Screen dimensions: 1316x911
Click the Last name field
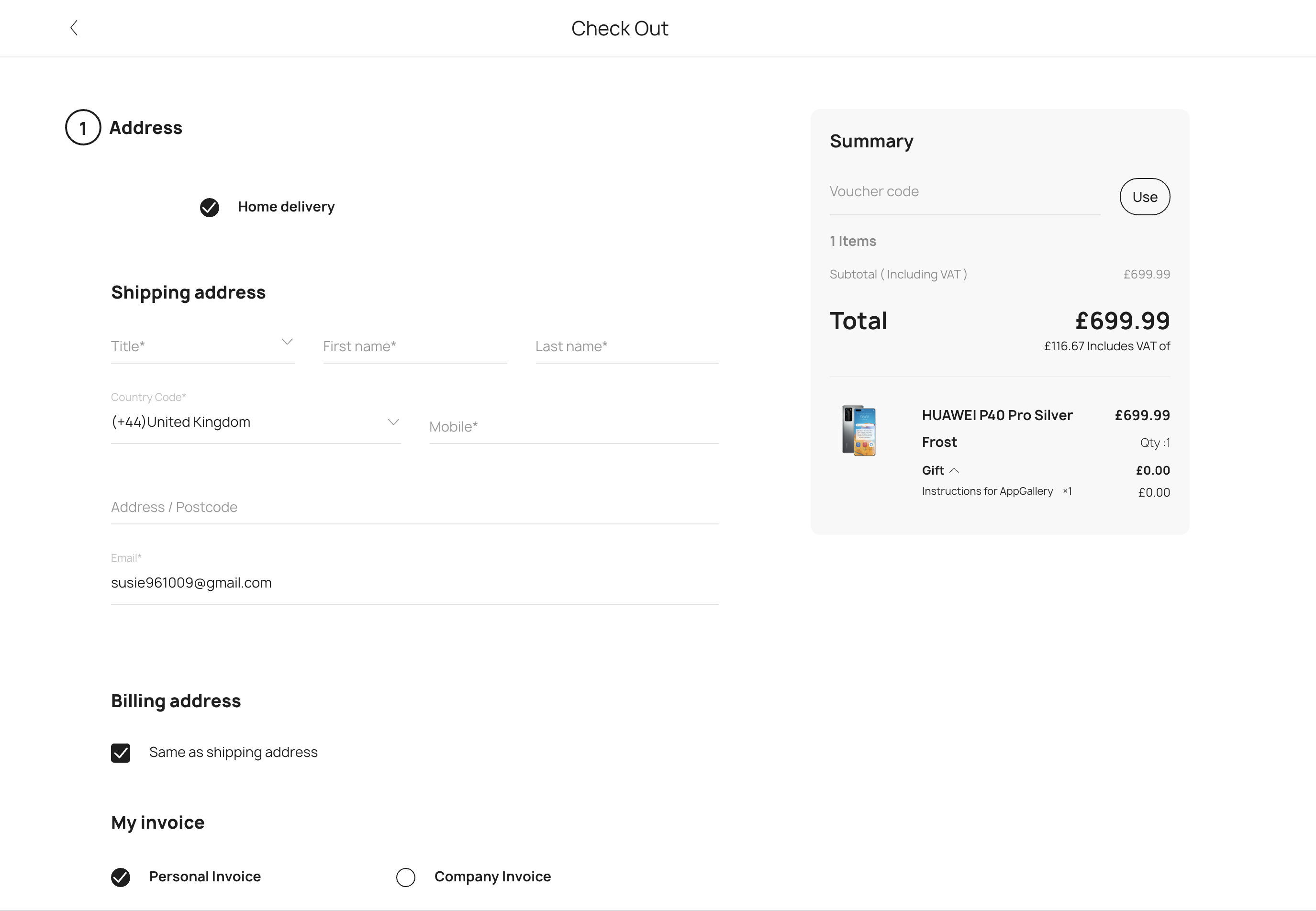point(627,346)
